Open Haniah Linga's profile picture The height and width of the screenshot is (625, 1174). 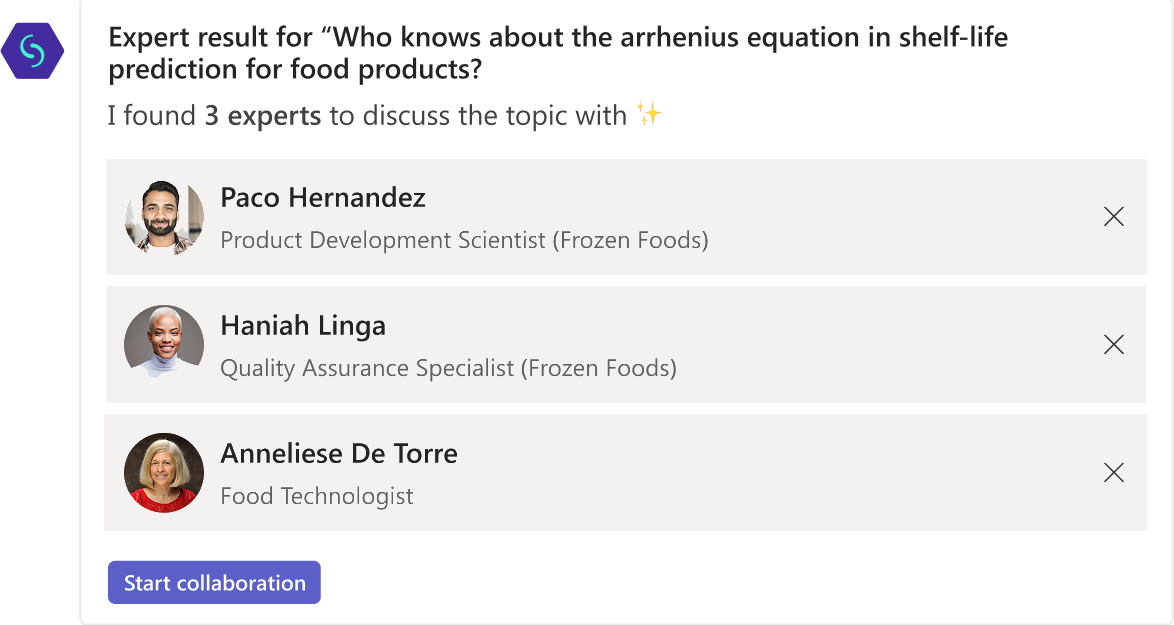(x=164, y=345)
